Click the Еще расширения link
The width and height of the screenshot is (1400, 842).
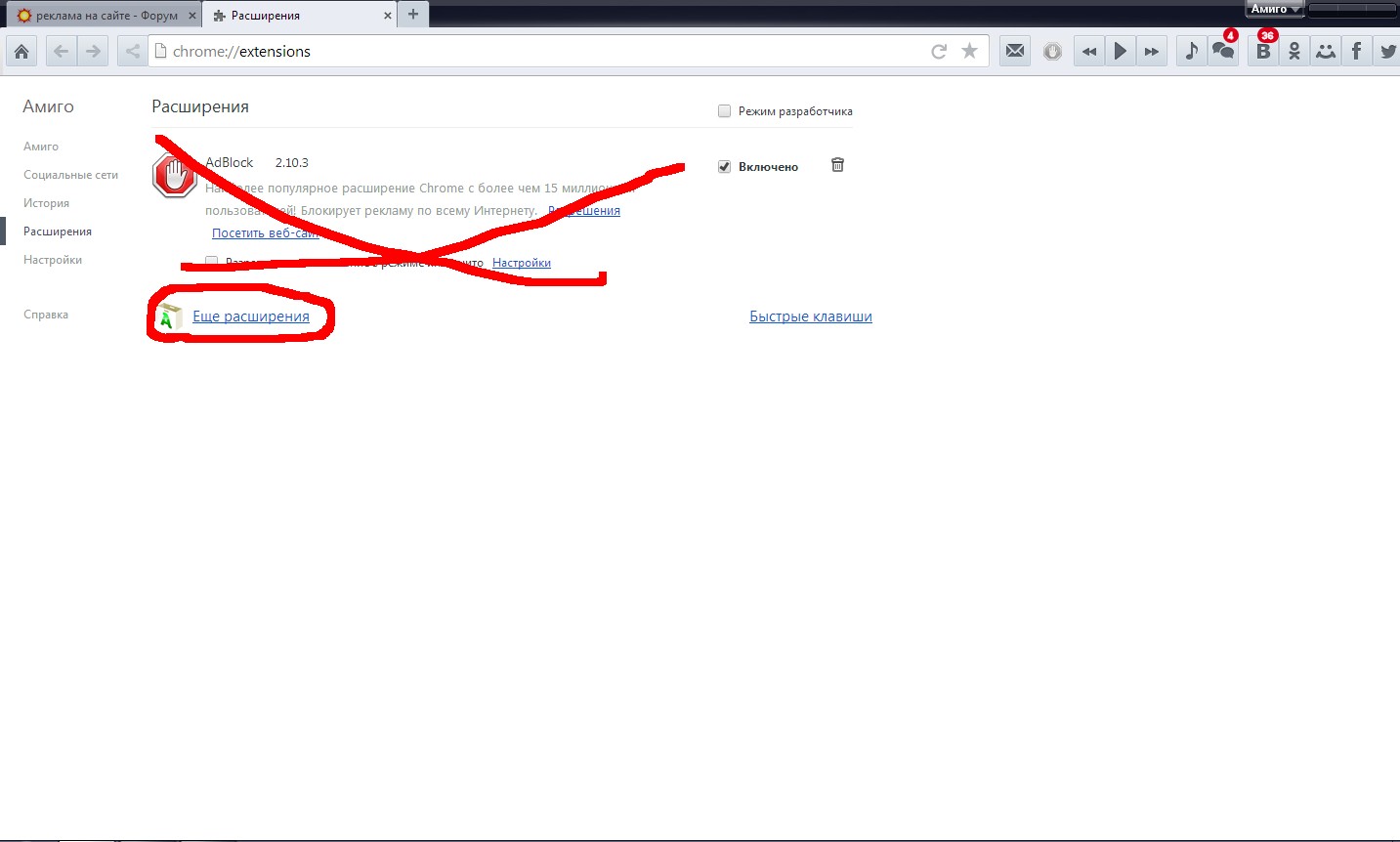tap(251, 316)
